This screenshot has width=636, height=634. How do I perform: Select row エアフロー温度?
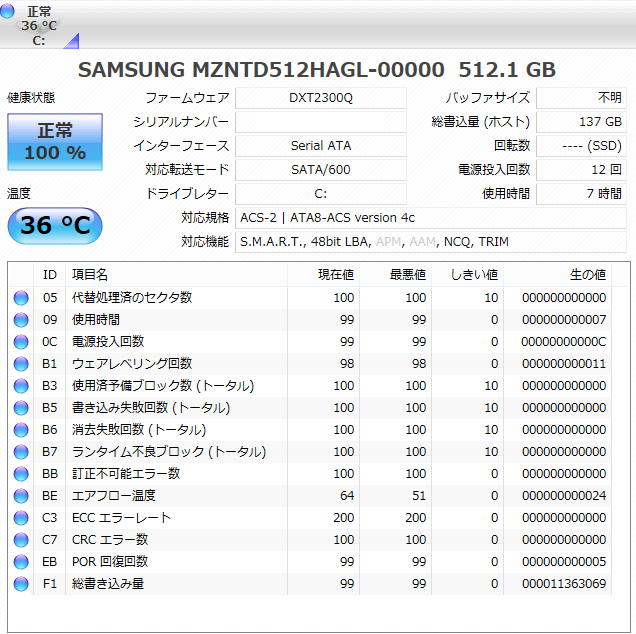pos(310,496)
